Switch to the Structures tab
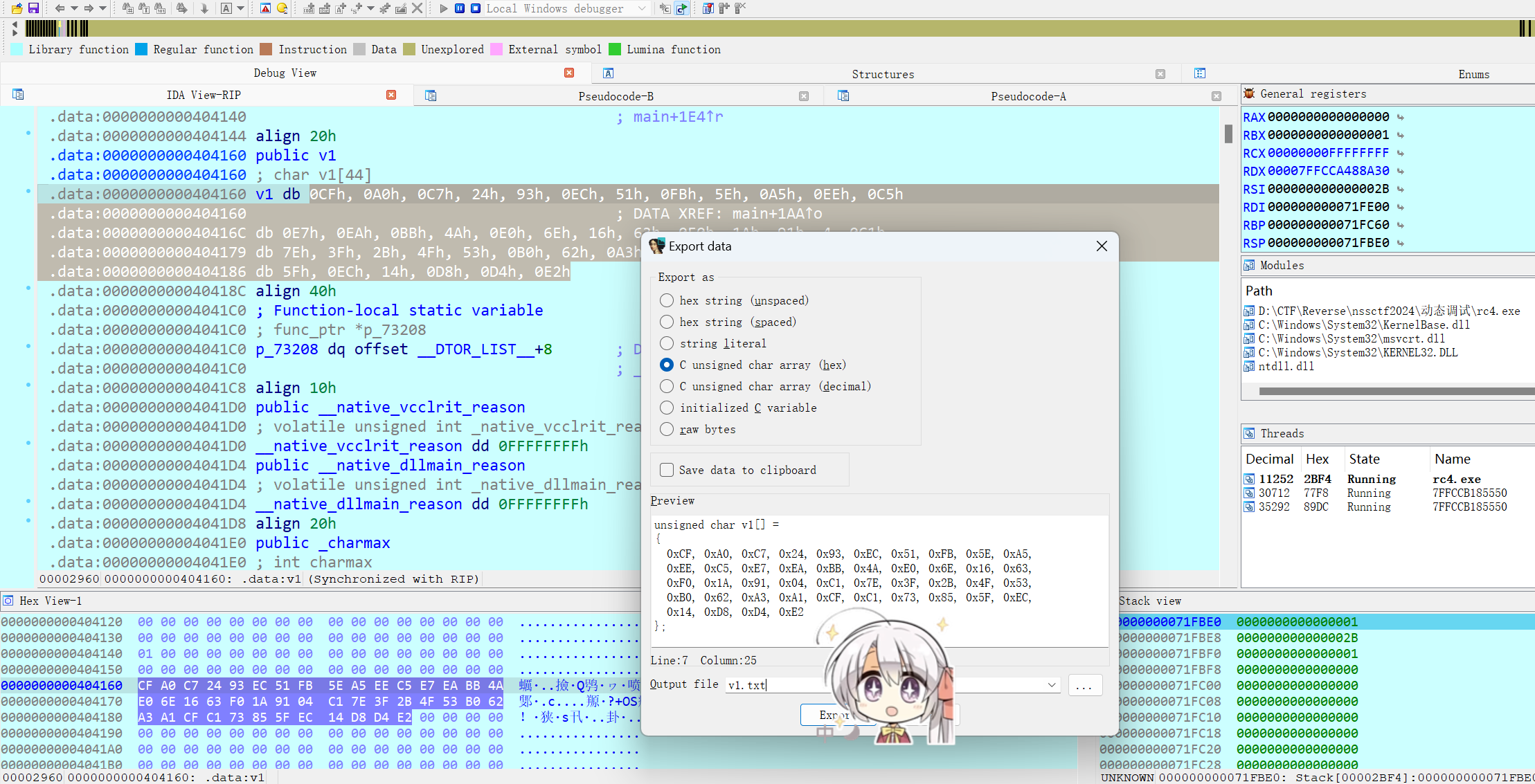The width and height of the screenshot is (1535, 784). click(883, 74)
